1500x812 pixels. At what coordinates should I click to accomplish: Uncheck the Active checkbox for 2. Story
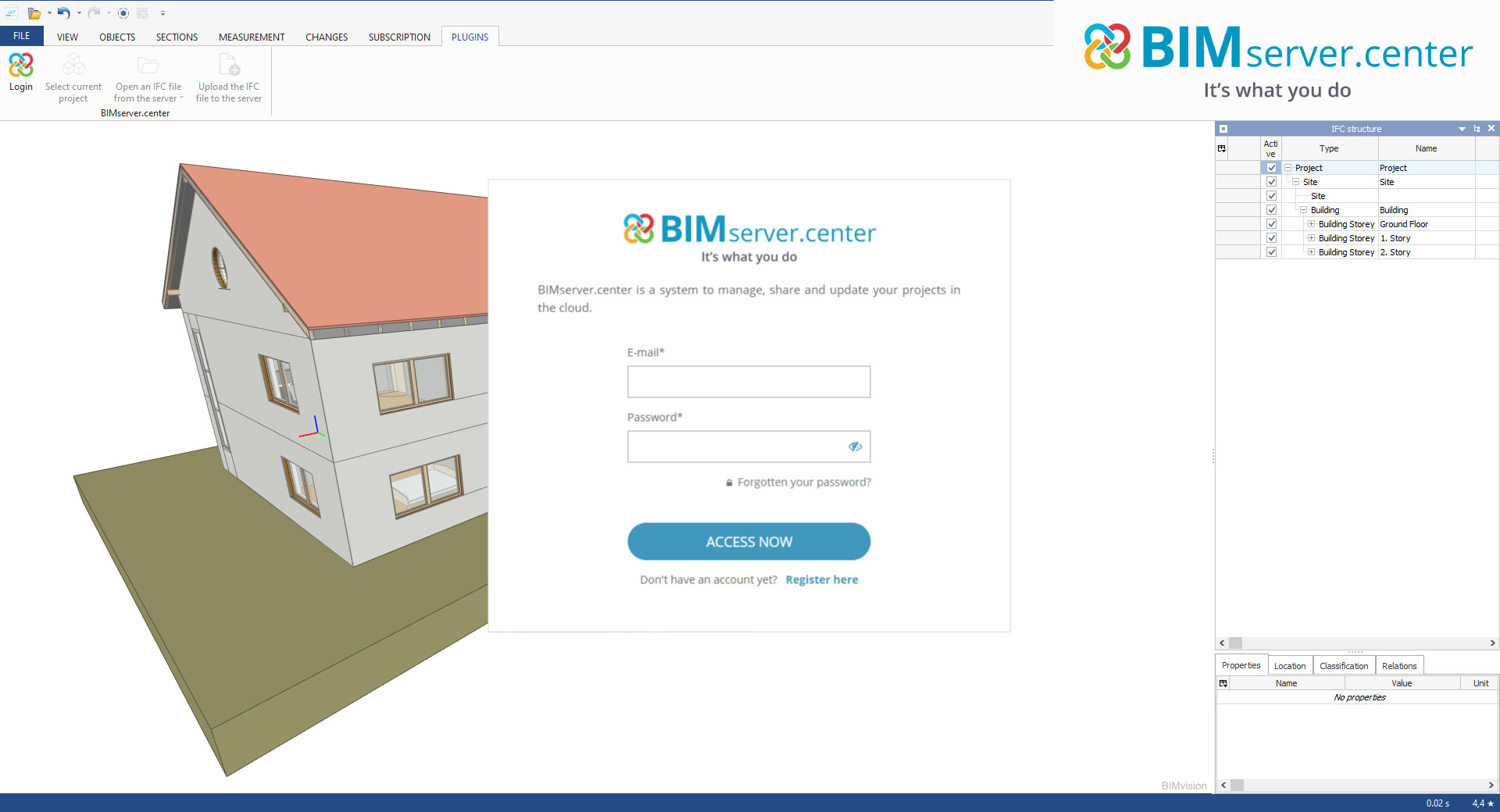pyautogui.click(x=1271, y=252)
